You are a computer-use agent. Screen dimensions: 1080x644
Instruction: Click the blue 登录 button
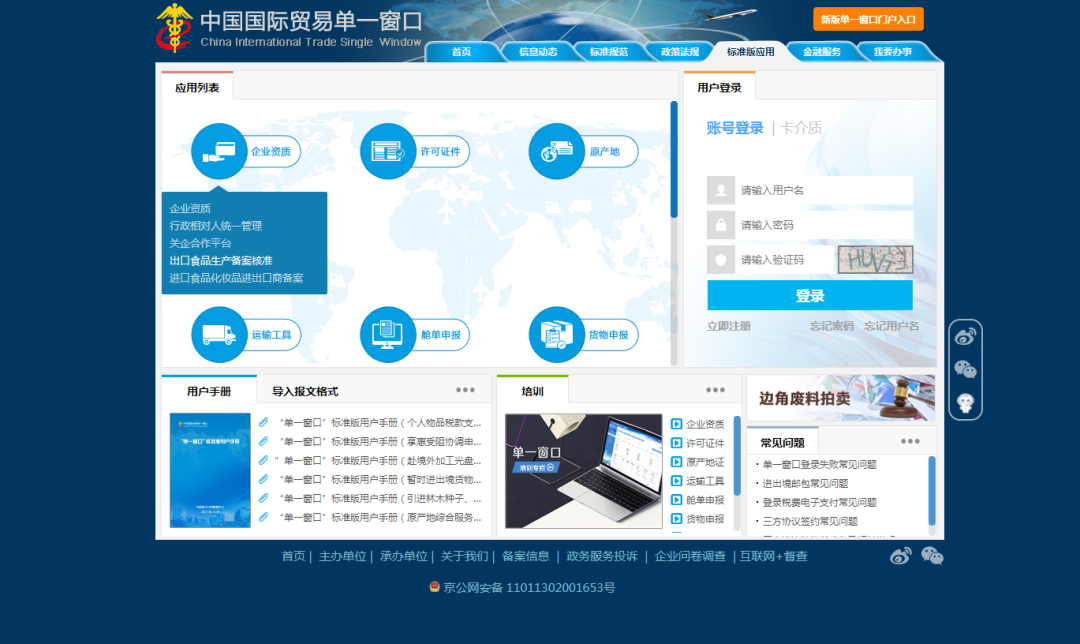pos(810,295)
